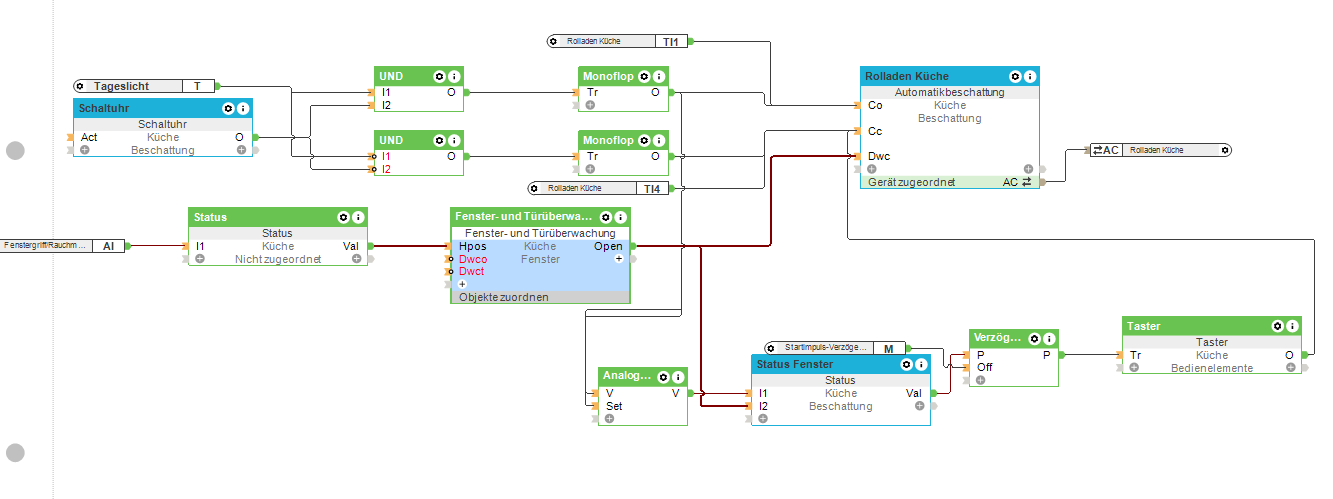Select the Fenstergriff/Rauchm AI input connector

(x=62, y=245)
